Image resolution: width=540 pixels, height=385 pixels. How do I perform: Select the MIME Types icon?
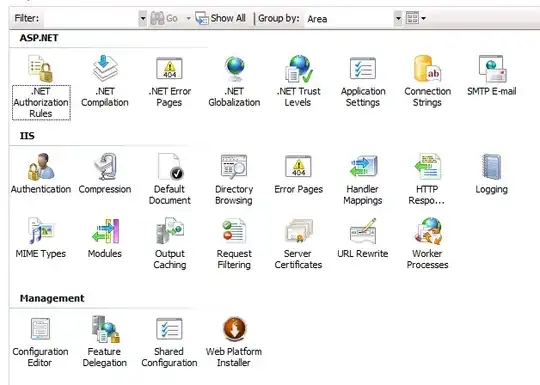41,238
